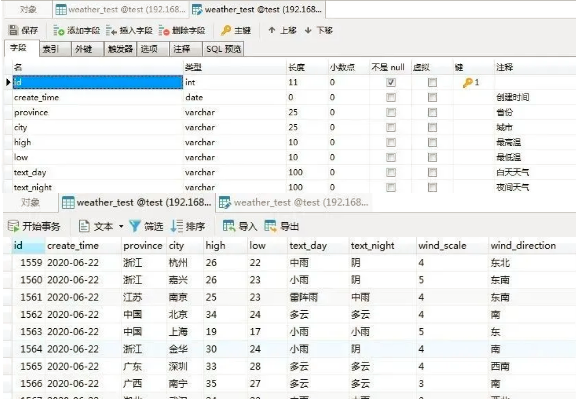Toggle Not null checkbox for create_time
The image size is (576, 399).
[x=391, y=97]
